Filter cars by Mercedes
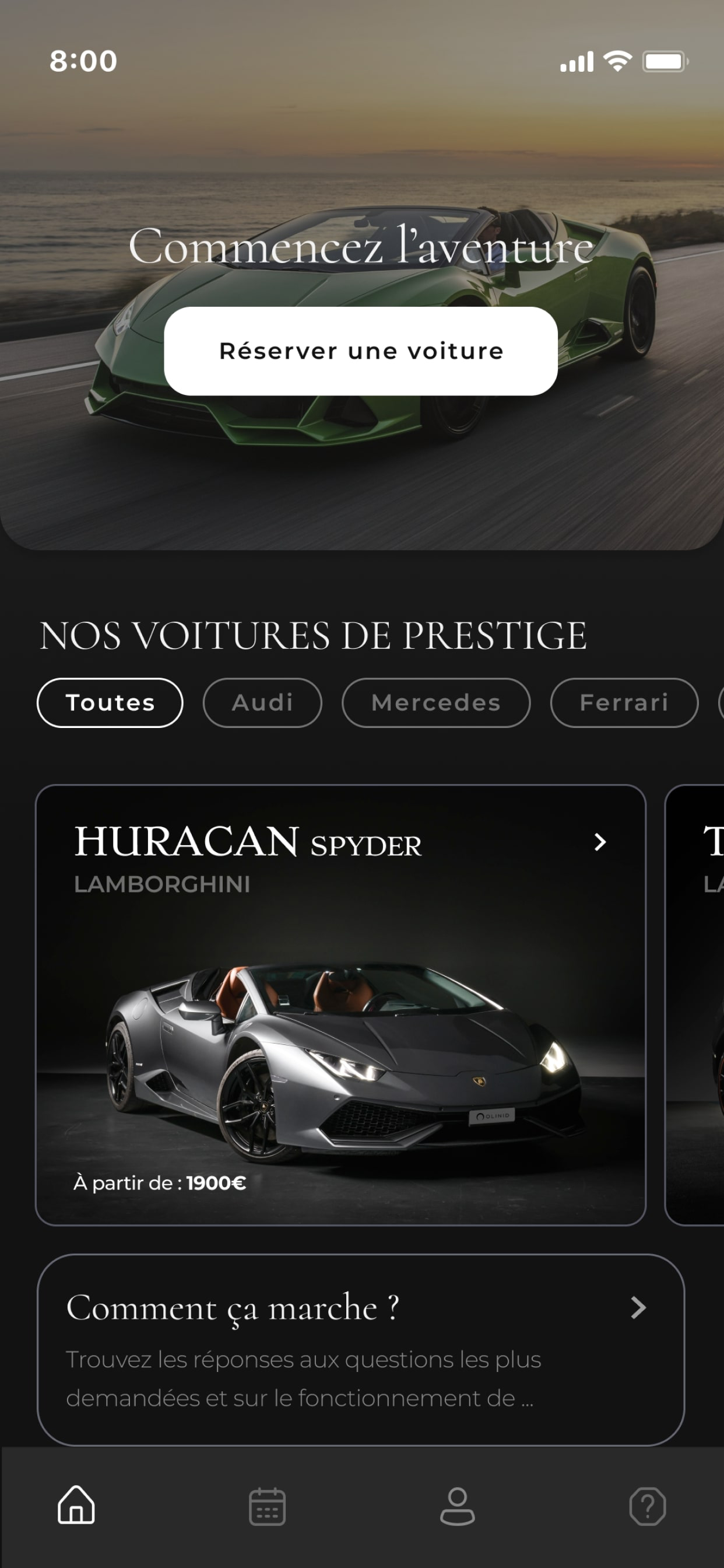 click(x=436, y=702)
